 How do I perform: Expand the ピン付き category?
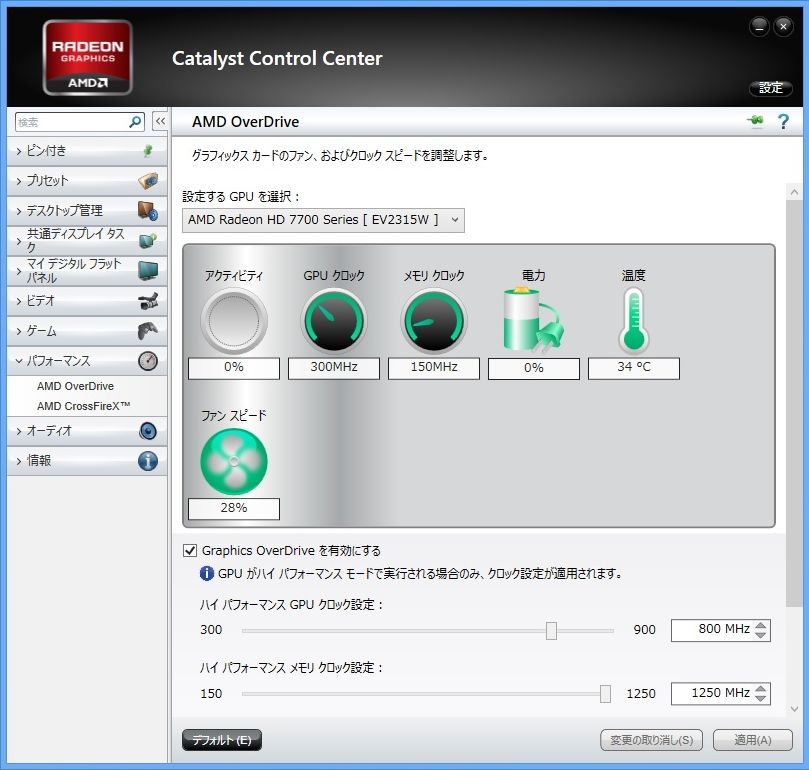coord(87,151)
